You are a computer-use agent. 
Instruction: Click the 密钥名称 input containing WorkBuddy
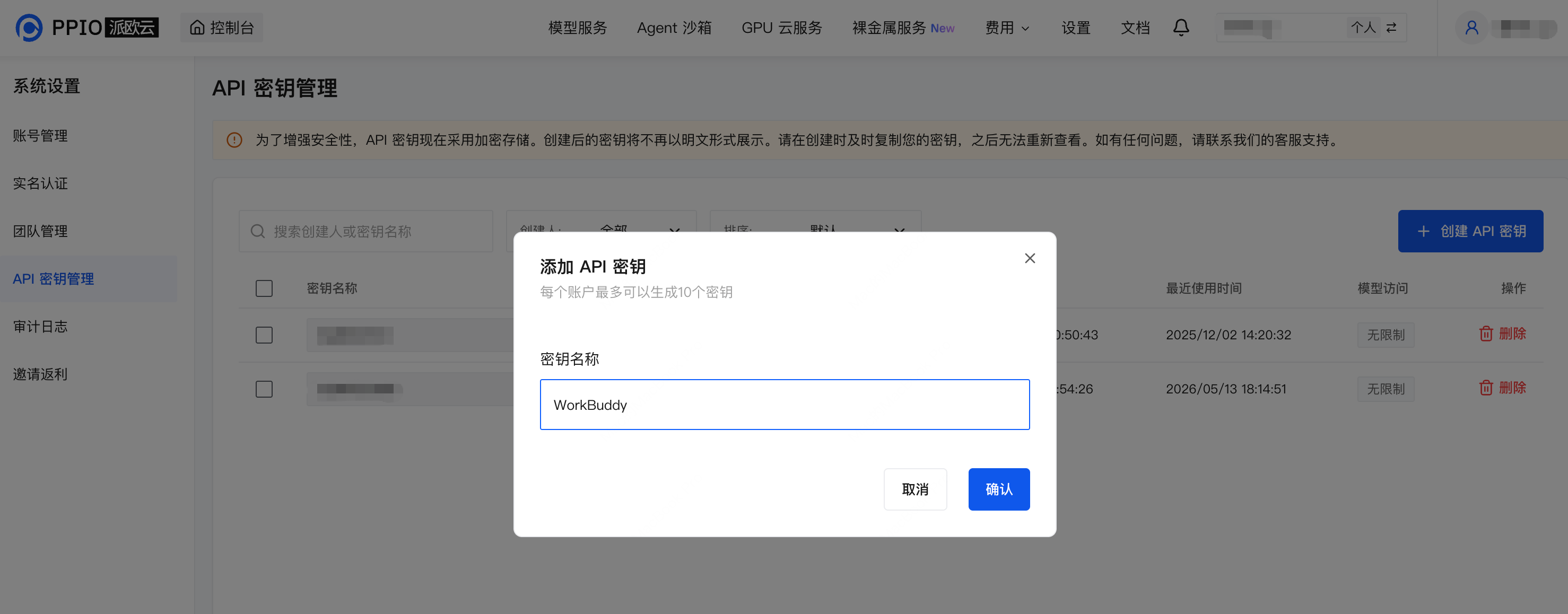tap(785, 405)
